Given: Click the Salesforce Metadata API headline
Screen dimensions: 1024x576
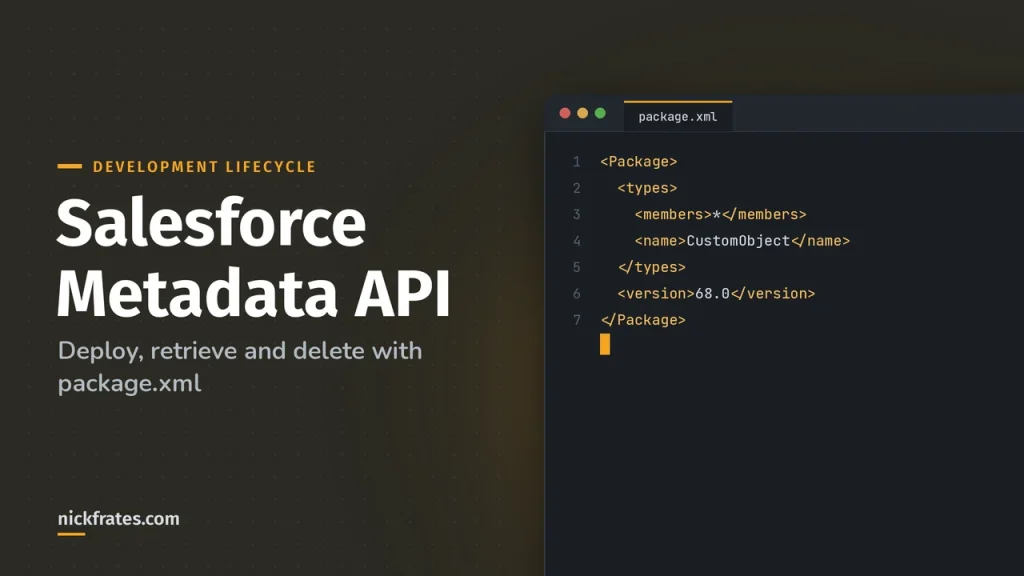Looking at the screenshot, I should (x=254, y=258).
